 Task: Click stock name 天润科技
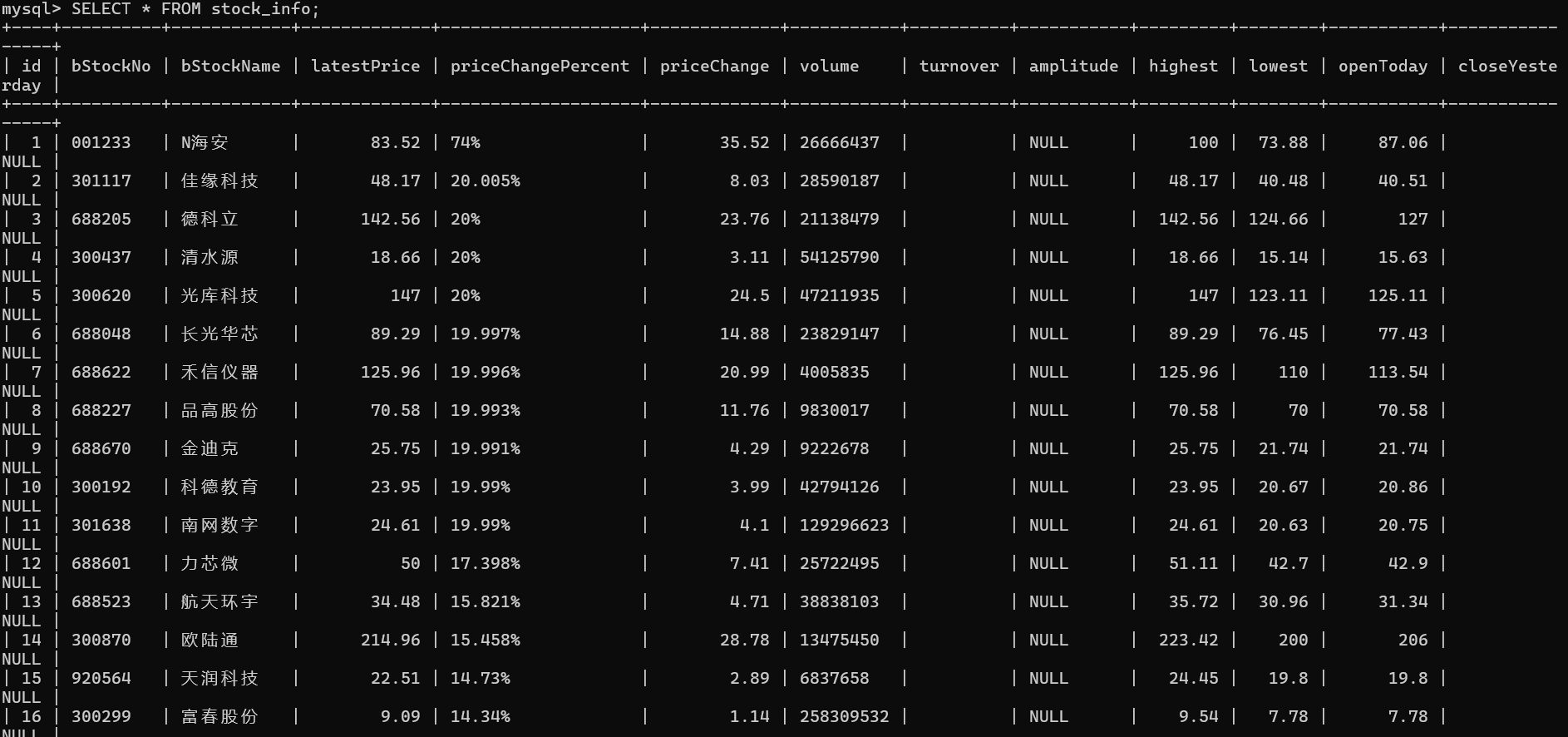tap(219, 678)
